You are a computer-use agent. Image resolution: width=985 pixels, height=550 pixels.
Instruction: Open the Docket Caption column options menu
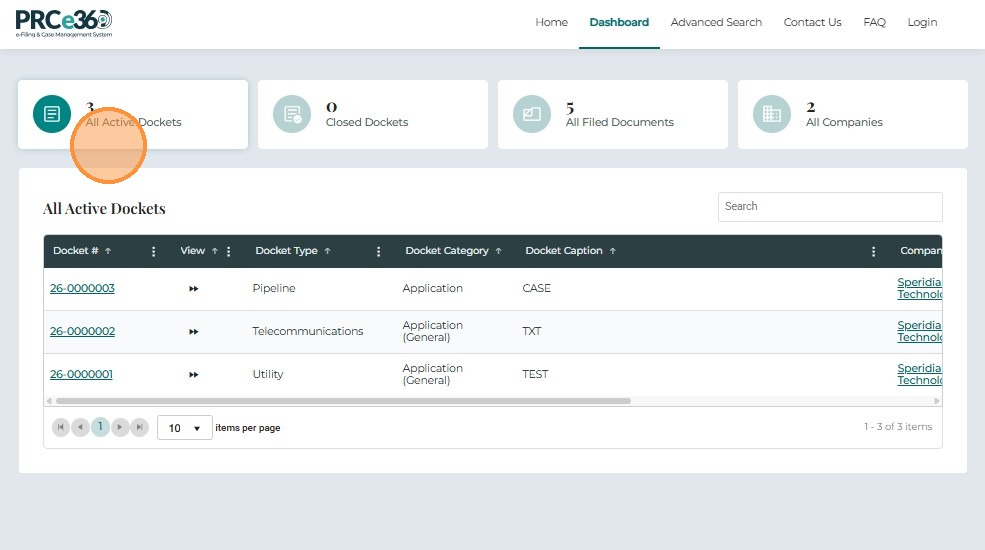[x=873, y=252]
